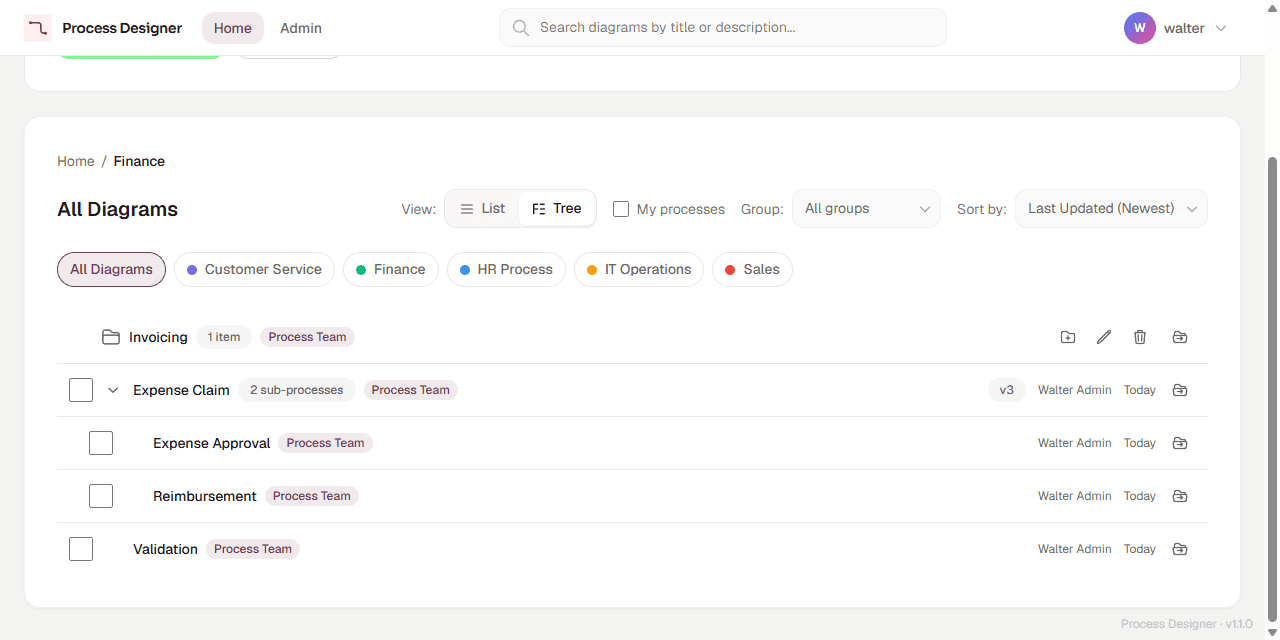Open the Reimbursement diagram
Image resolution: width=1280 pixels, height=640 pixels.
[x=205, y=496]
